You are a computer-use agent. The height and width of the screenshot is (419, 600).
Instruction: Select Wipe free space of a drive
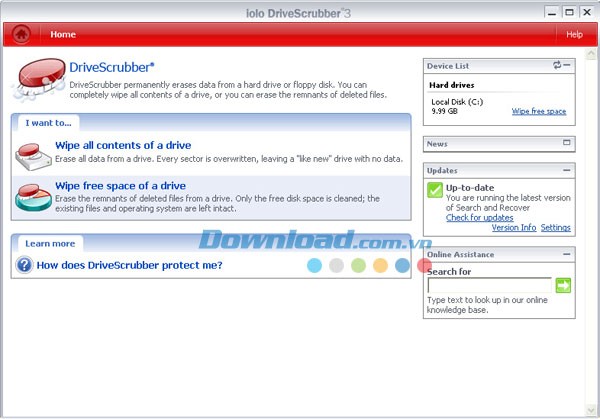click(x=121, y=186)
